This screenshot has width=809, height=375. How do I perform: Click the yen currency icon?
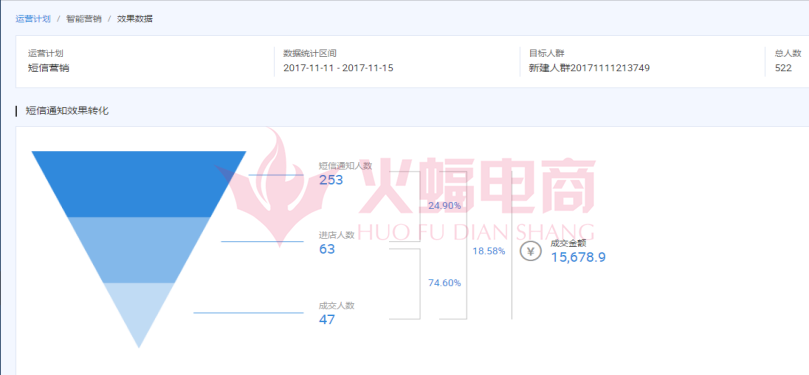[x=530, y=251]
